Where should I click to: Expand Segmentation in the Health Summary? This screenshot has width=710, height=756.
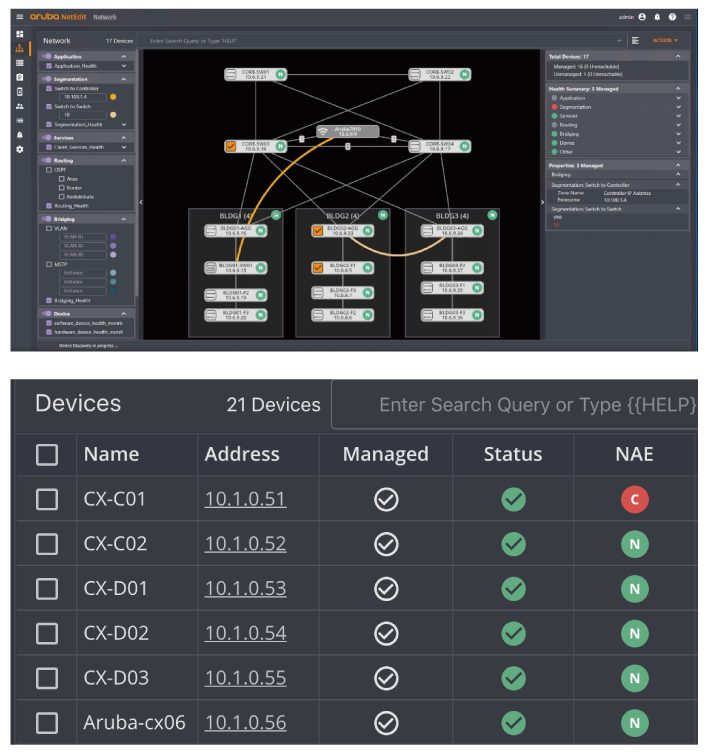[678, 107]
